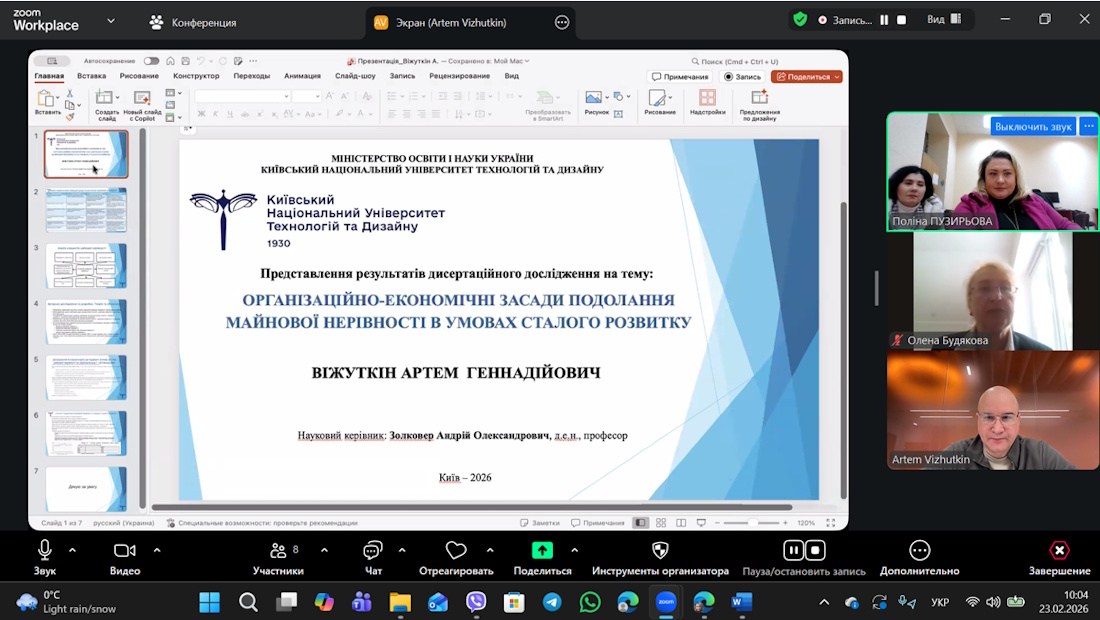Open the Zoom Workplace menu dropdown

click(x=110, y=21)
